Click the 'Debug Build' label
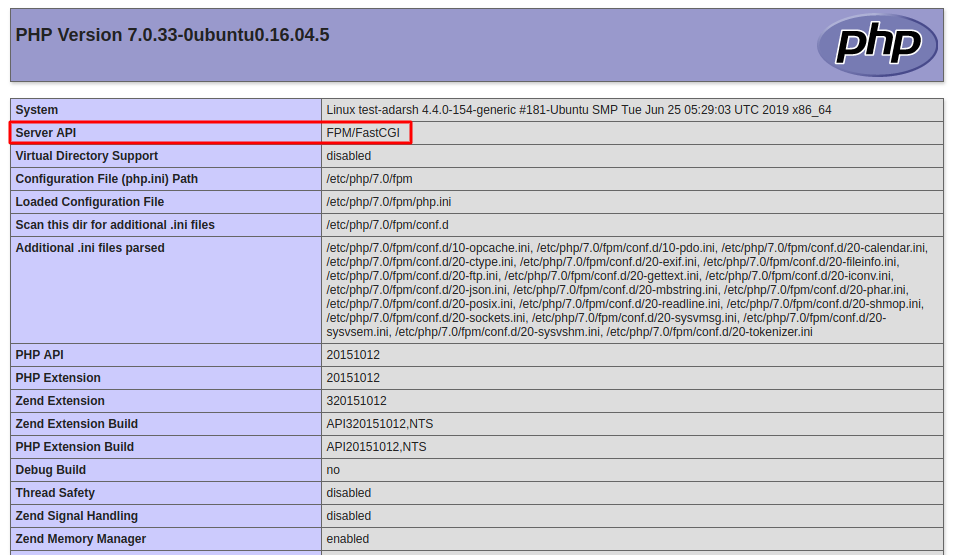 50,471
